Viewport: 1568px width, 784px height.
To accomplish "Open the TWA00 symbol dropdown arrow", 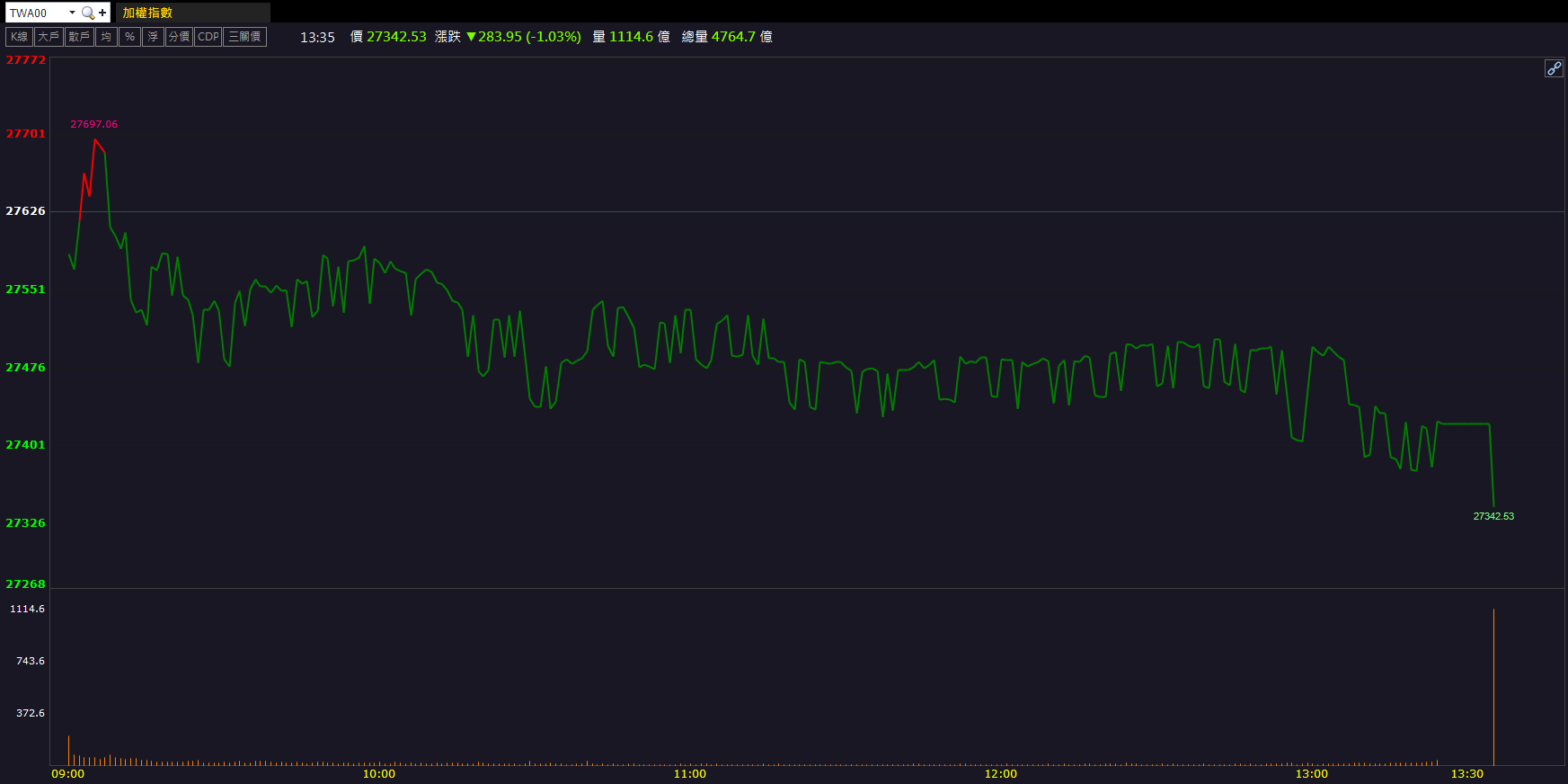I will click(x=72, y=13).
